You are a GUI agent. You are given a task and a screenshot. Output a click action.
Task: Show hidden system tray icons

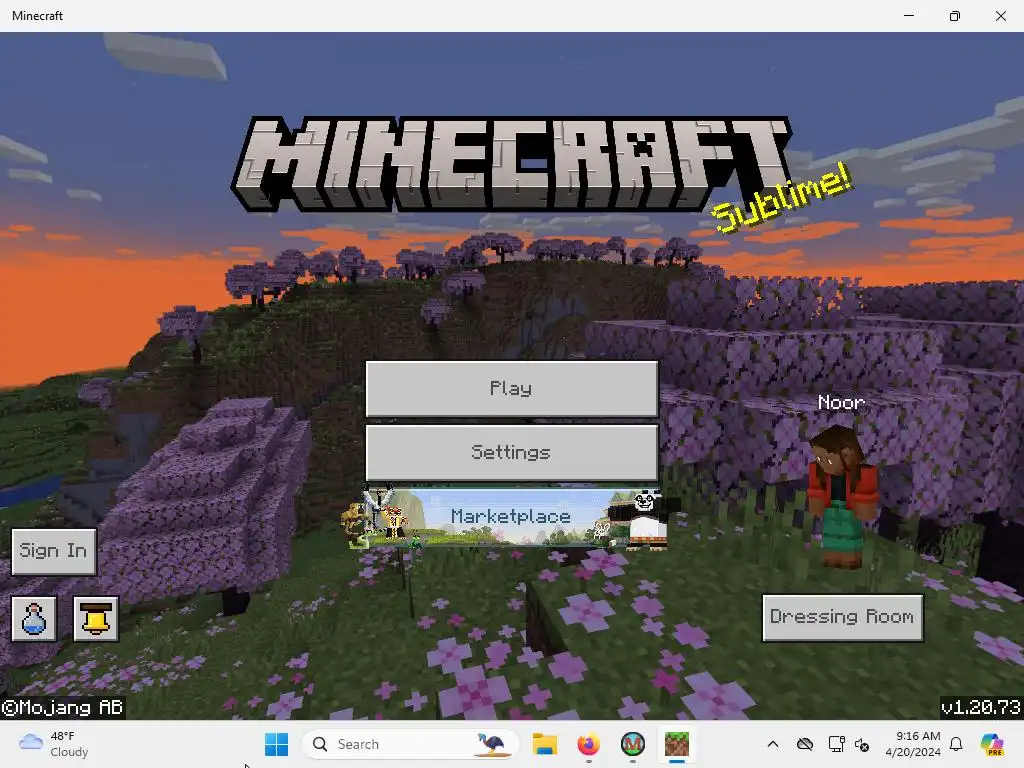[773, 744]
